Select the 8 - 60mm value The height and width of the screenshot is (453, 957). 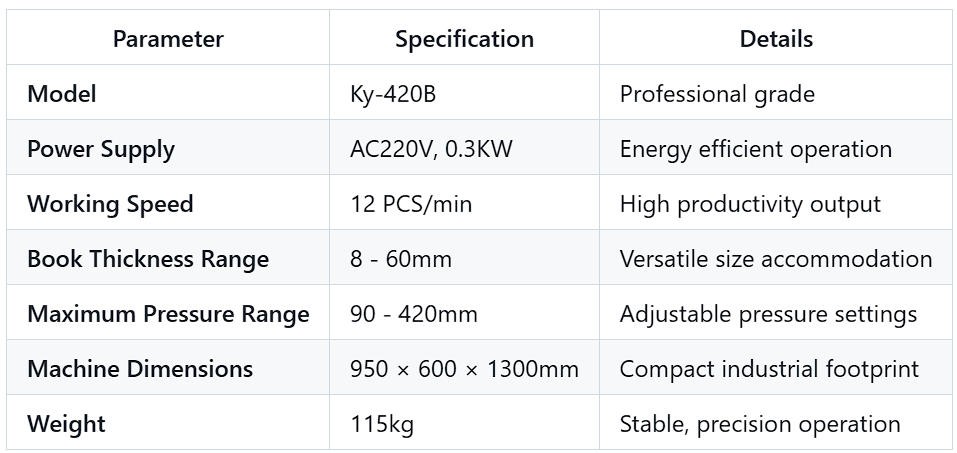click(x=401, y=259)
